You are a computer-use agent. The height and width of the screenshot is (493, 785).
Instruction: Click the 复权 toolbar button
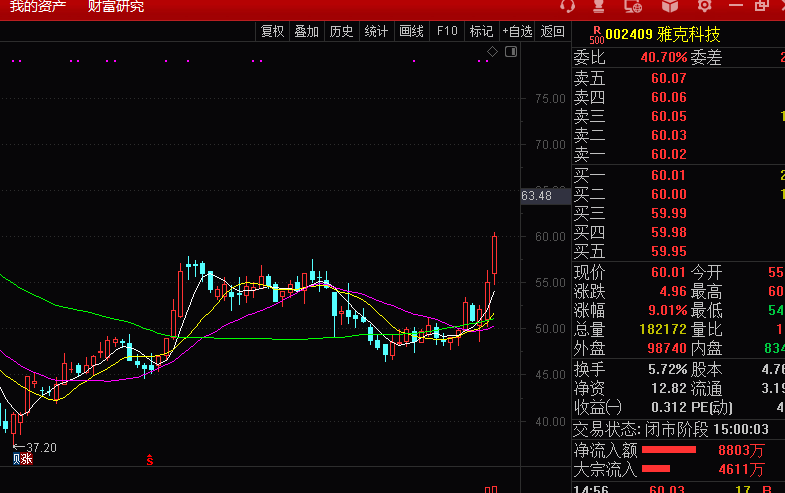pyautogui.click(x=272, y=32)
